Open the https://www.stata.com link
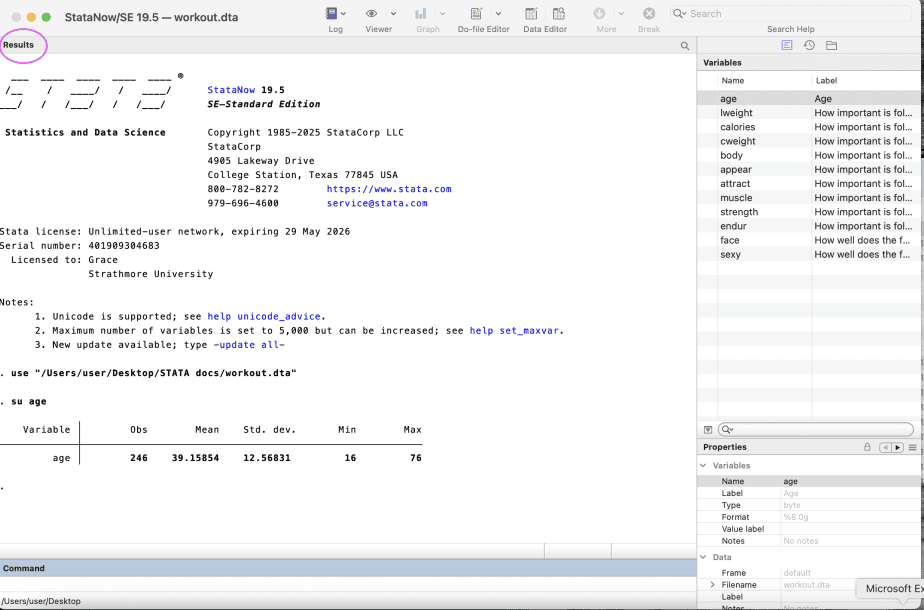The image size is (924, 610). tap(388, 189)
